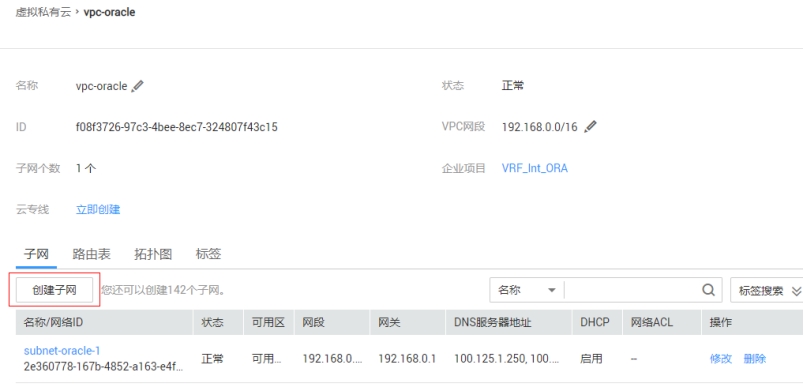The image size is (804, 392).
Task: Click the vpc-oracle breadcrumb title
Action: tap(109, 12)
